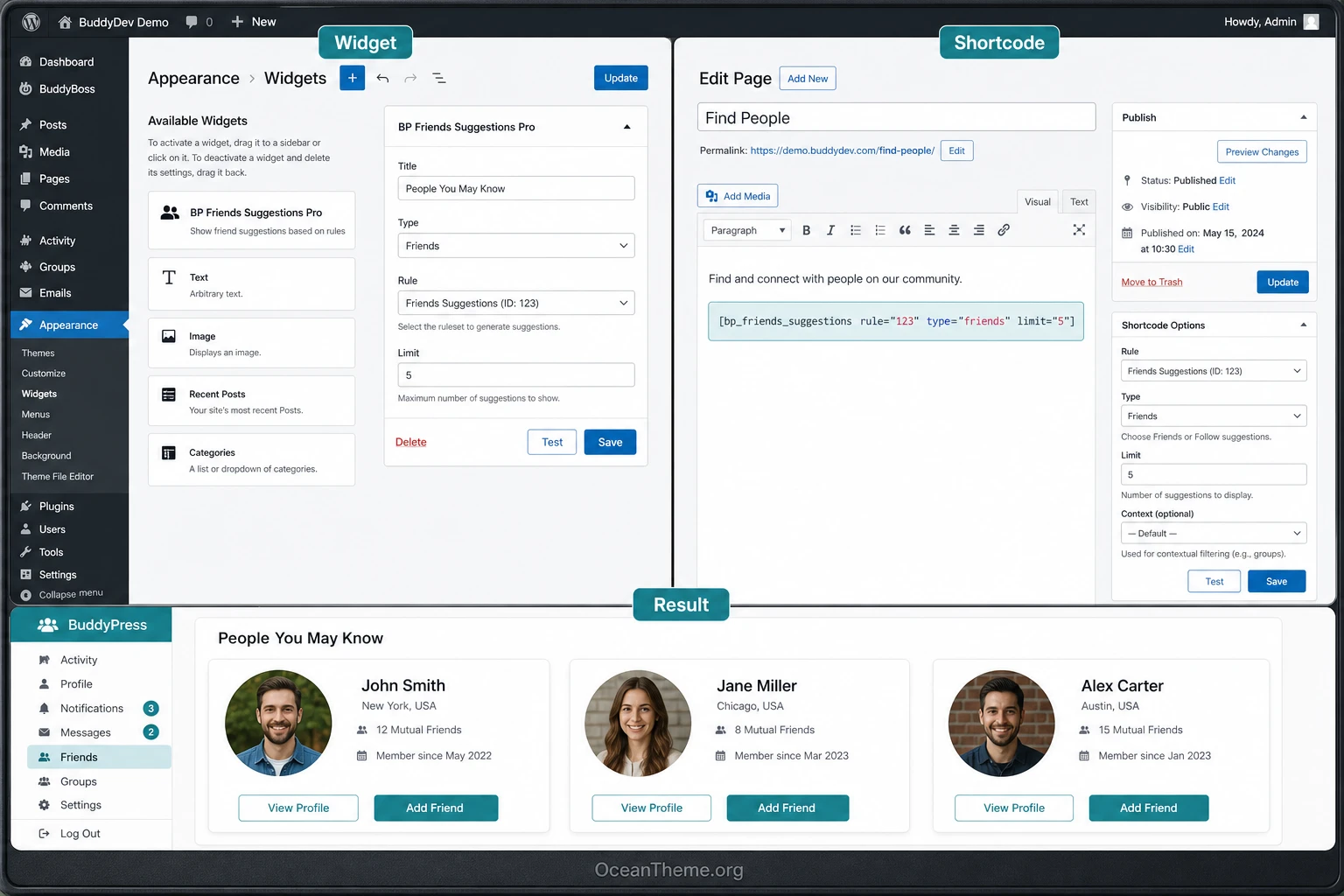This screenshot has height=896, width=1344.
Task: Open the widget Type dropdown showing Friends
Action: pyautogui.click(x=516, y=246)
